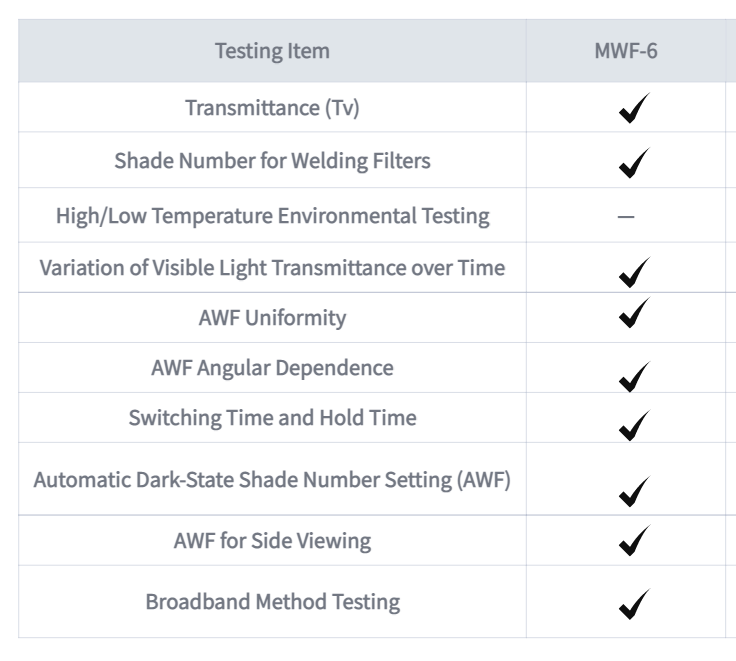The image size is (736, 661).
Task: Click the Switching Time and Hold Time label
Action: pos(272,417)
